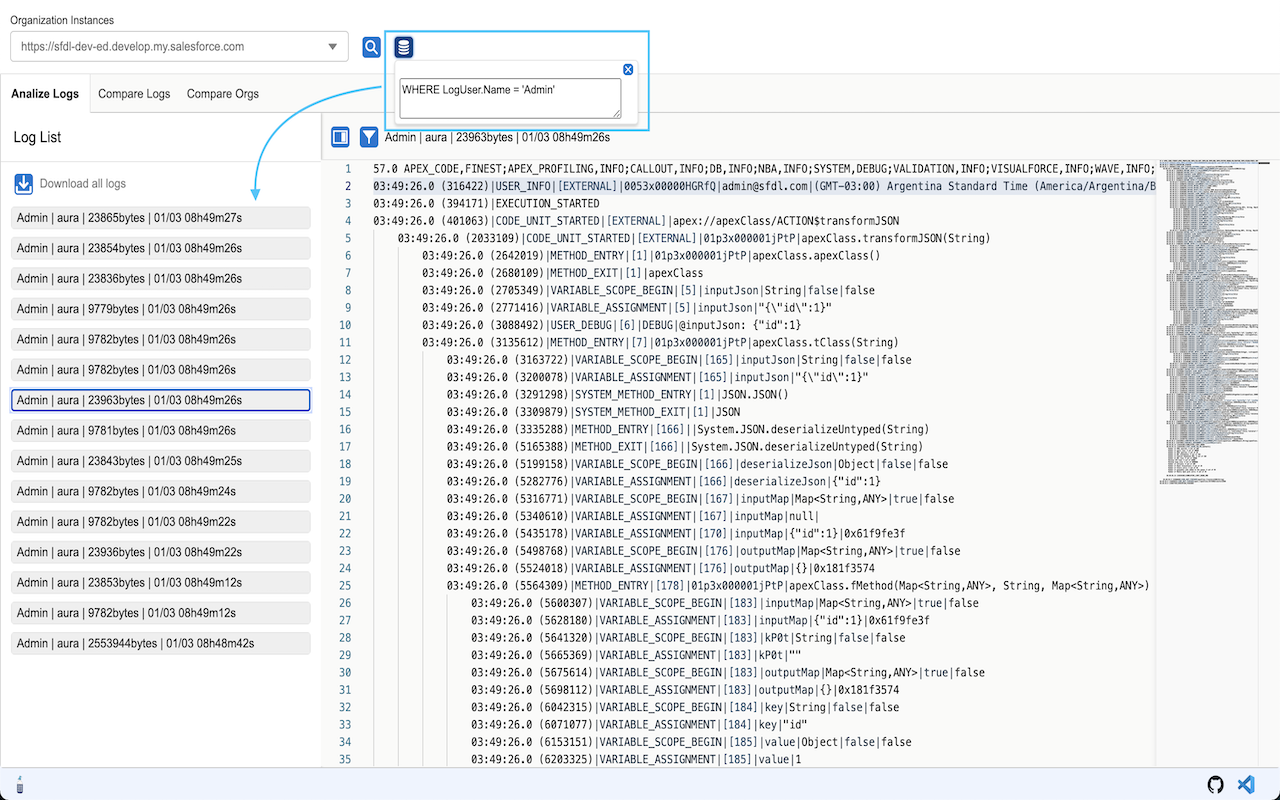Expand the Organization Instances dropdown
The width and height of the screenshot is (1280, 800).
coord(180,47)
